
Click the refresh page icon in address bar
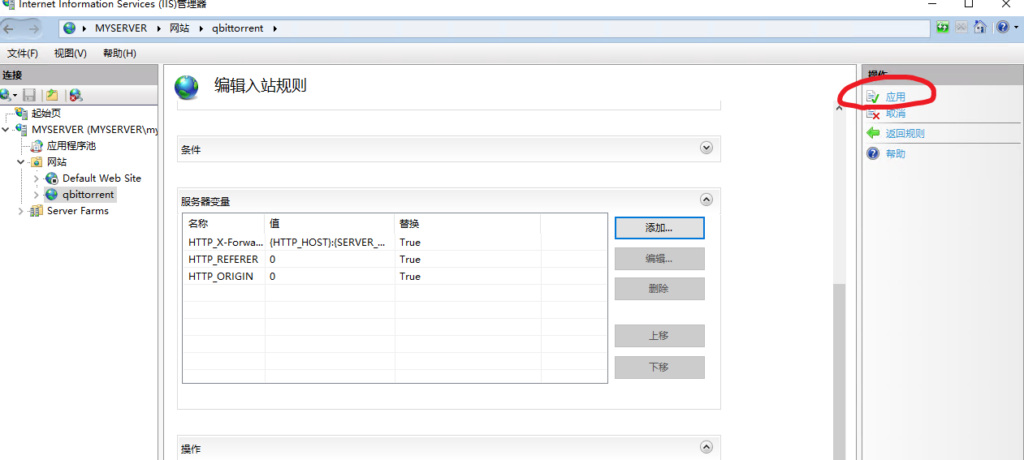(x=943, y=28)
